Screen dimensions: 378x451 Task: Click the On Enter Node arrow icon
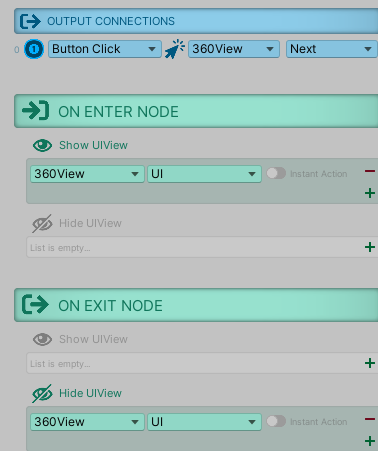click(36, 111)
